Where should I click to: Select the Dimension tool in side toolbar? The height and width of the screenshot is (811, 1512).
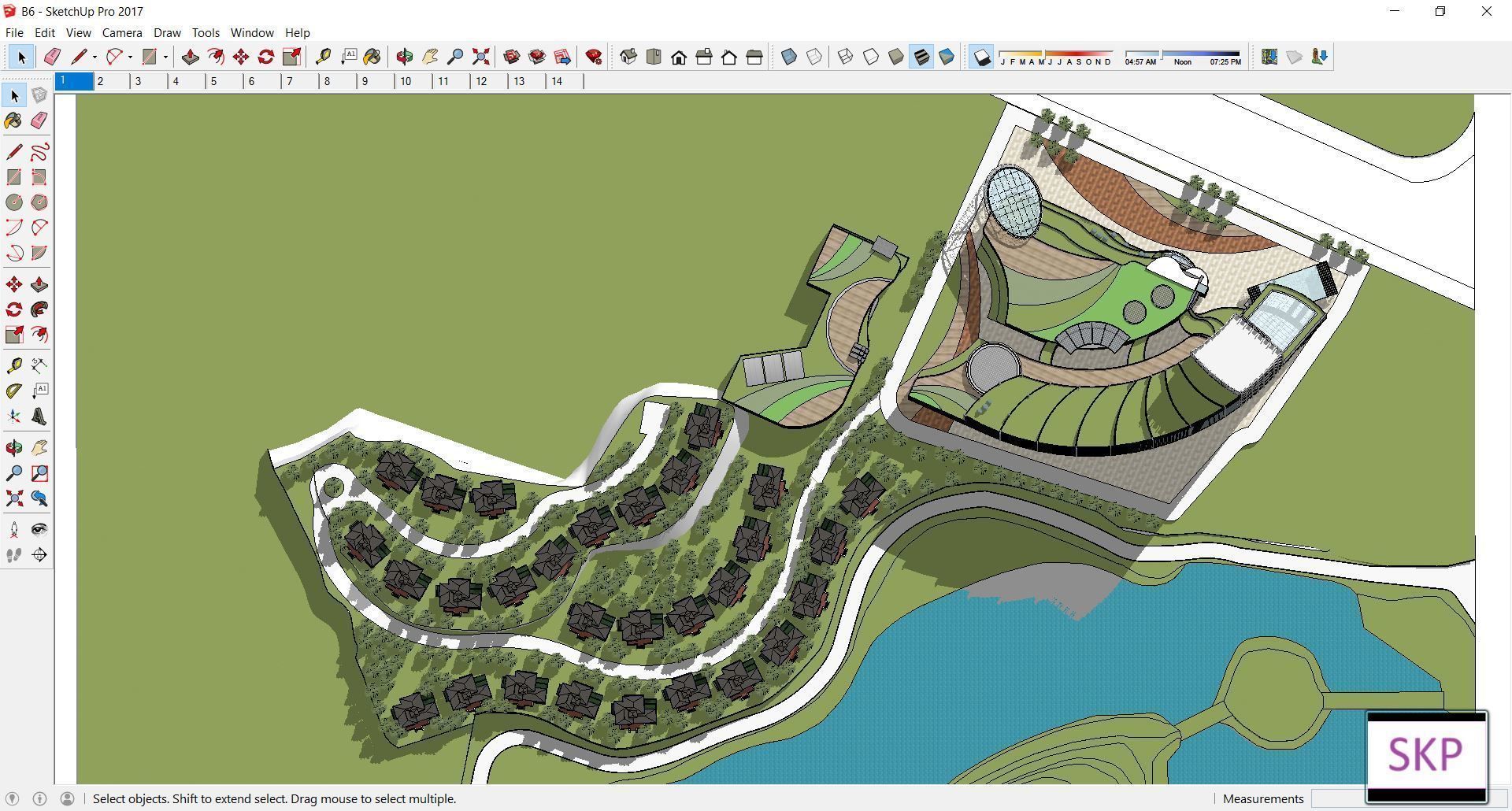39,366
